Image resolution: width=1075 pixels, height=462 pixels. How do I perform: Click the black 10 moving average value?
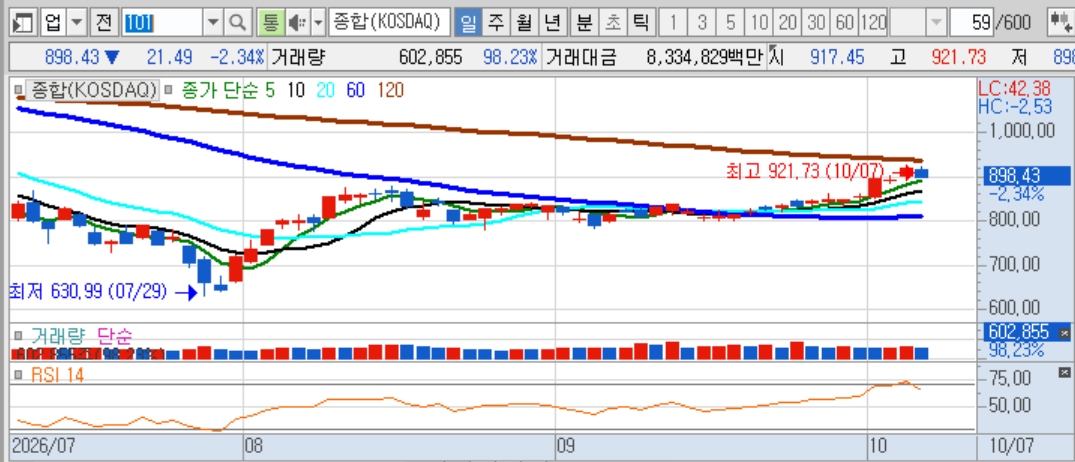tap(295, 90)
